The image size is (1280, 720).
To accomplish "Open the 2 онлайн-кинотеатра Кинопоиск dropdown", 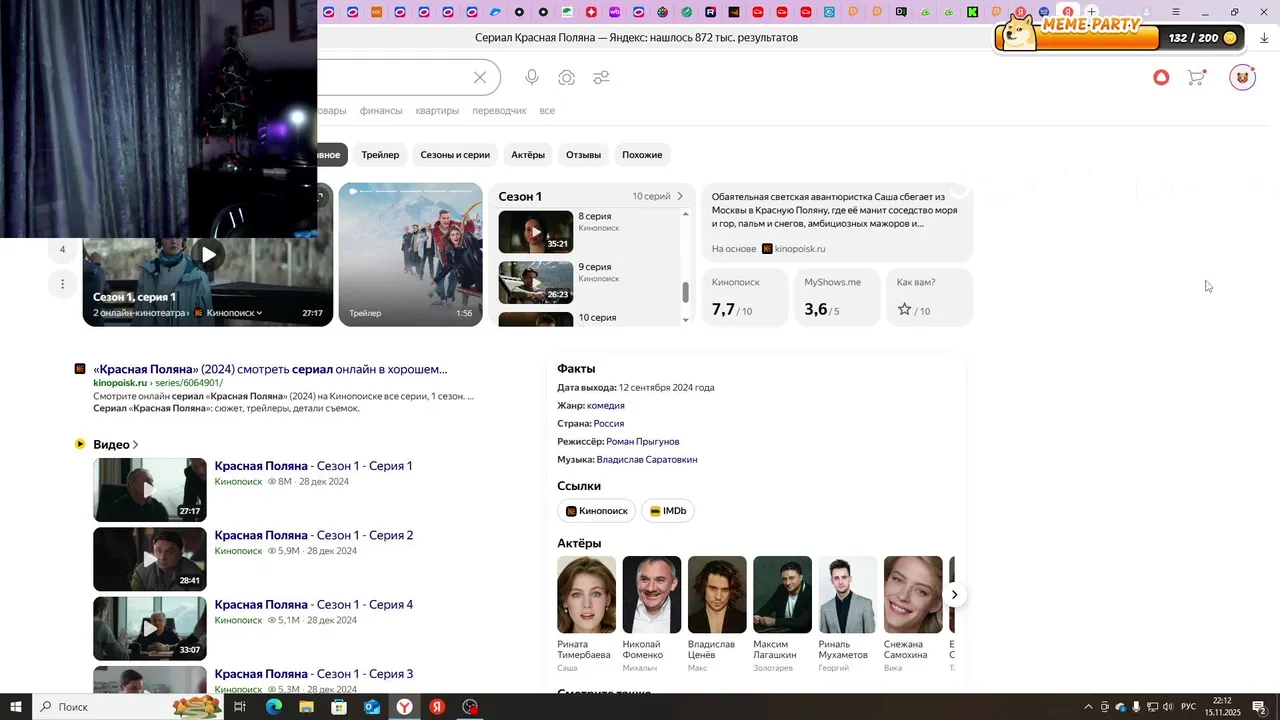I will click(178, 313).
